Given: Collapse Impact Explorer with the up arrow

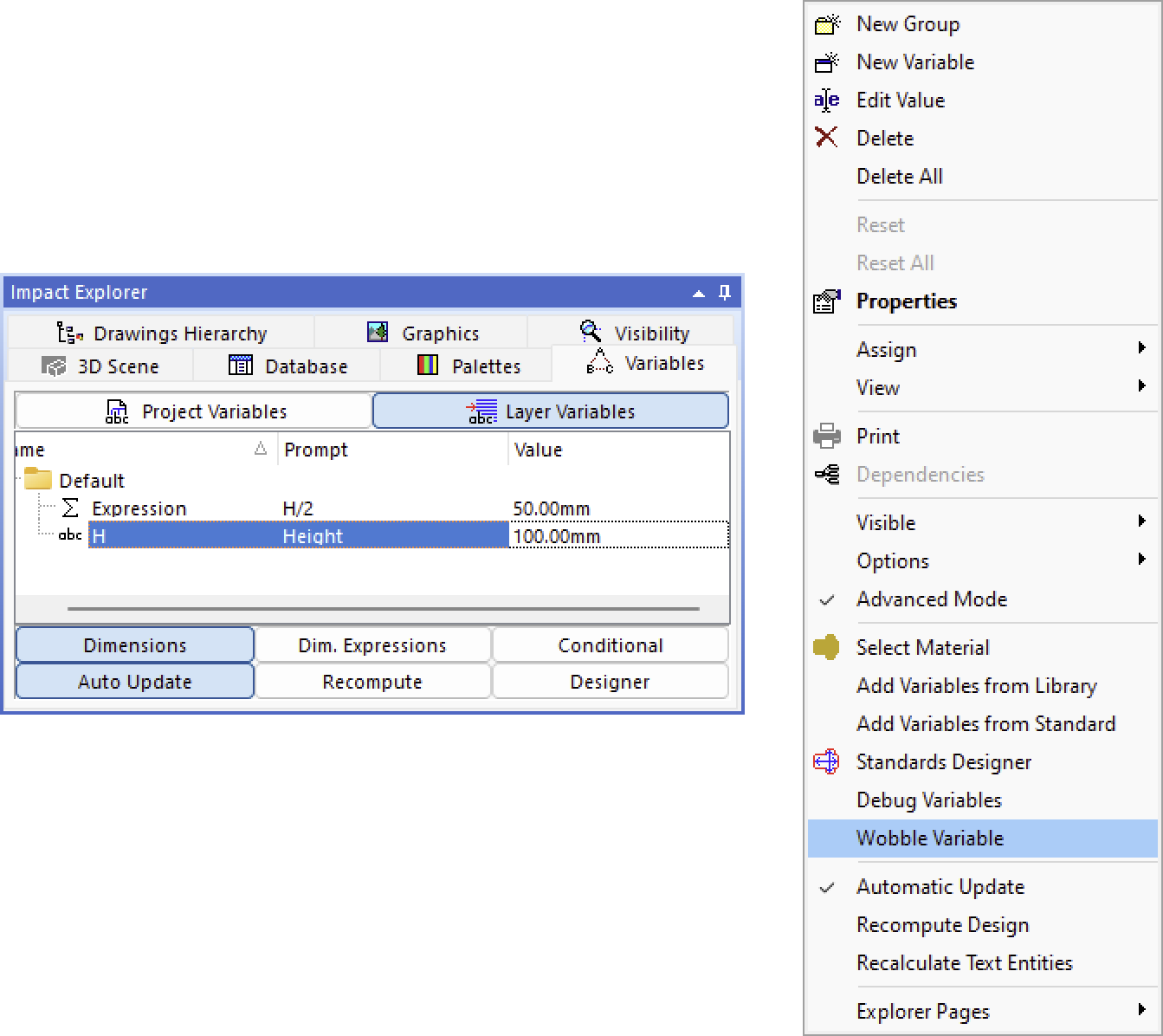Looking at the screenshot, I should pos(699,294).
